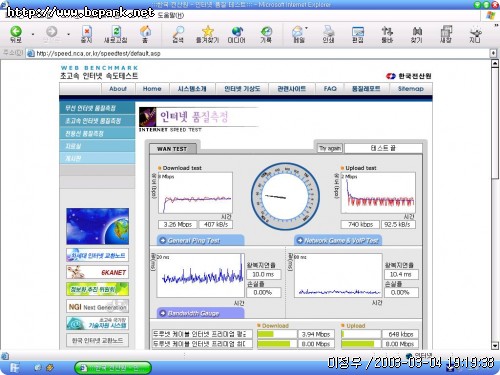Click the Try again button
This screenshot has height=375, width=500.
[x=330, y=148]
